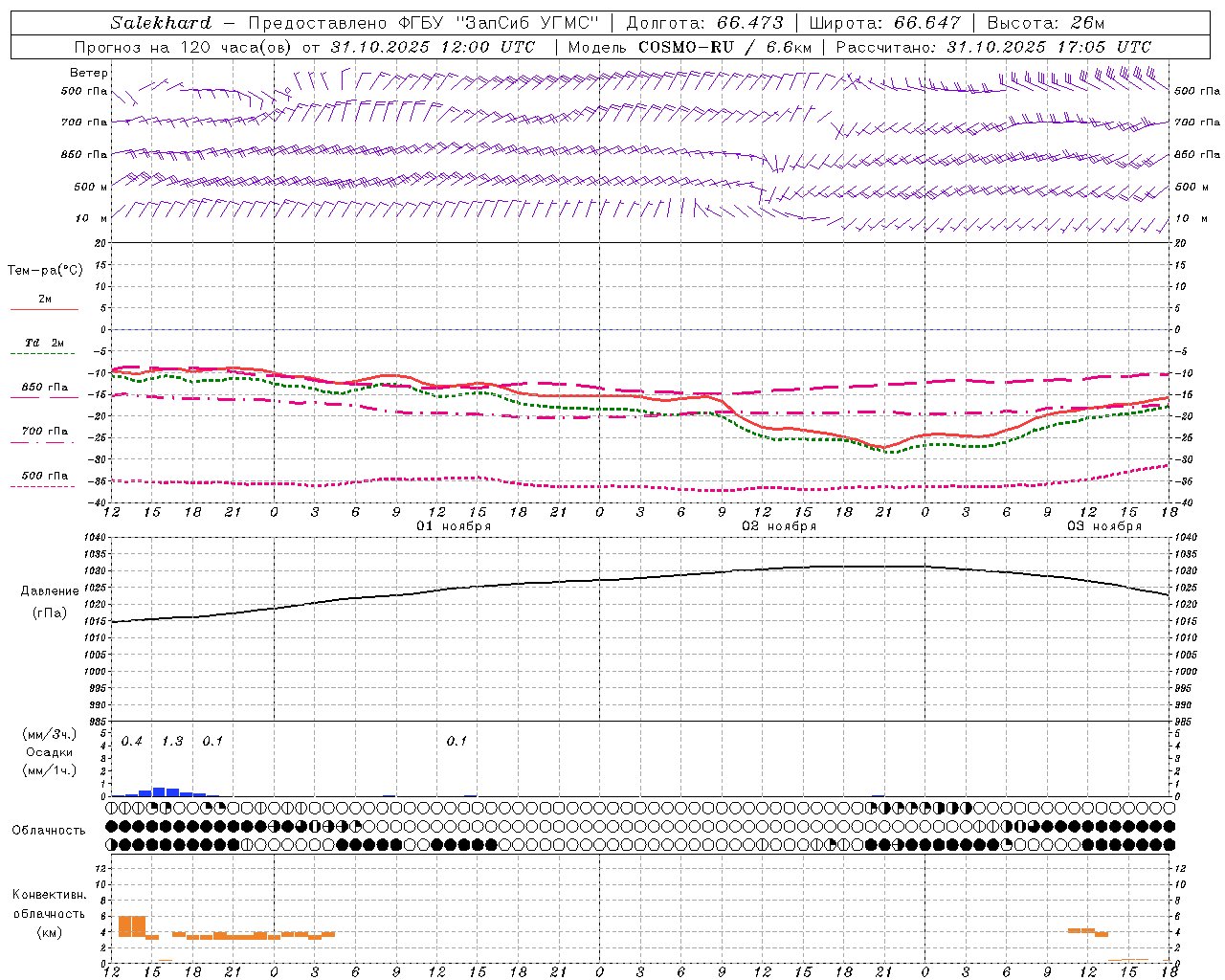Click the Конвективн. convective cloud label
The image size is (1225, 980).
[x=49, y=895]
